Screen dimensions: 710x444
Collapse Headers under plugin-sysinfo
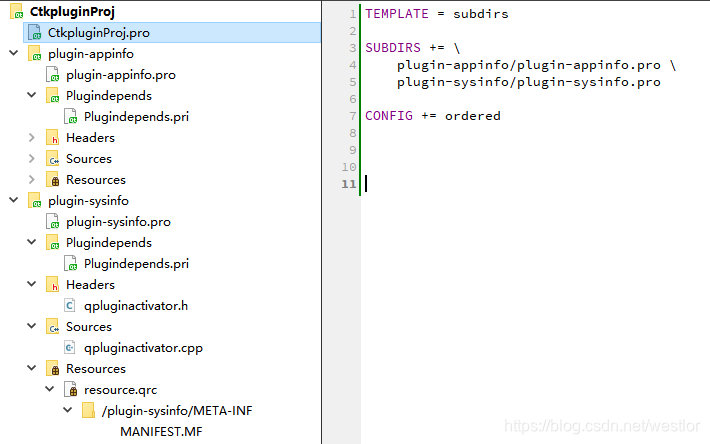[32, 284]
